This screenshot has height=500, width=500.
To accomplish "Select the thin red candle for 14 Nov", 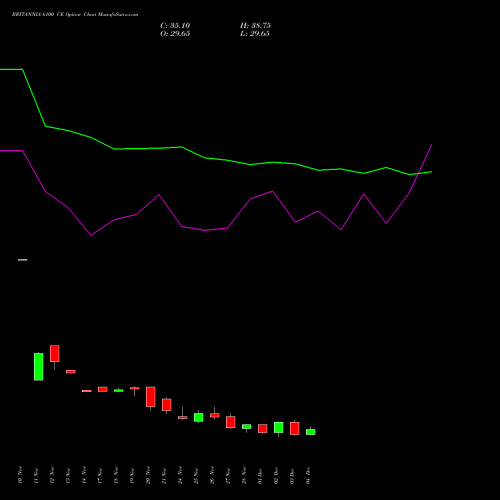I will 87,391.
